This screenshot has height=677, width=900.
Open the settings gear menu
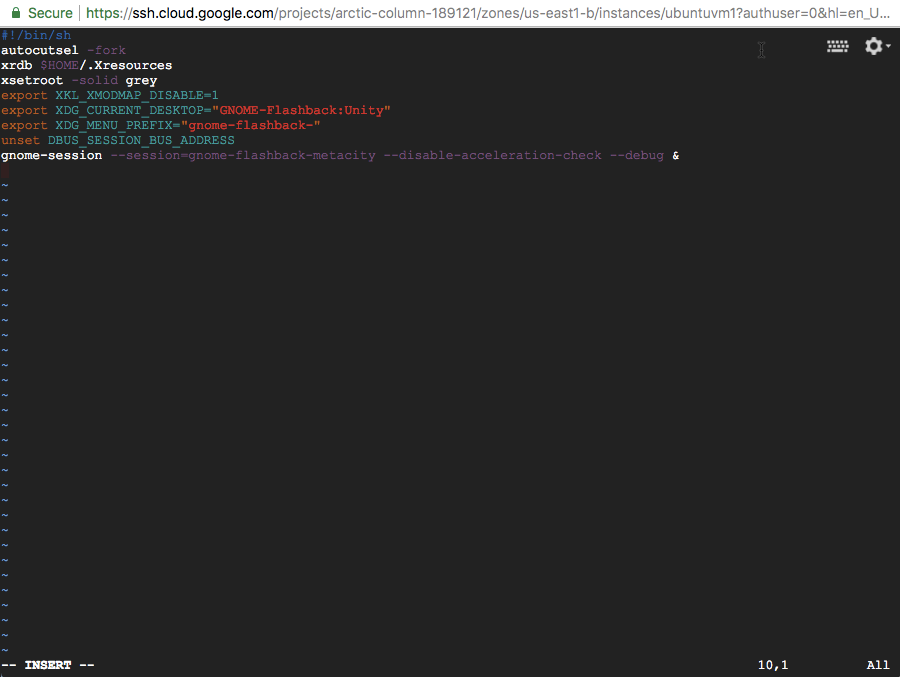click(877, 46)
